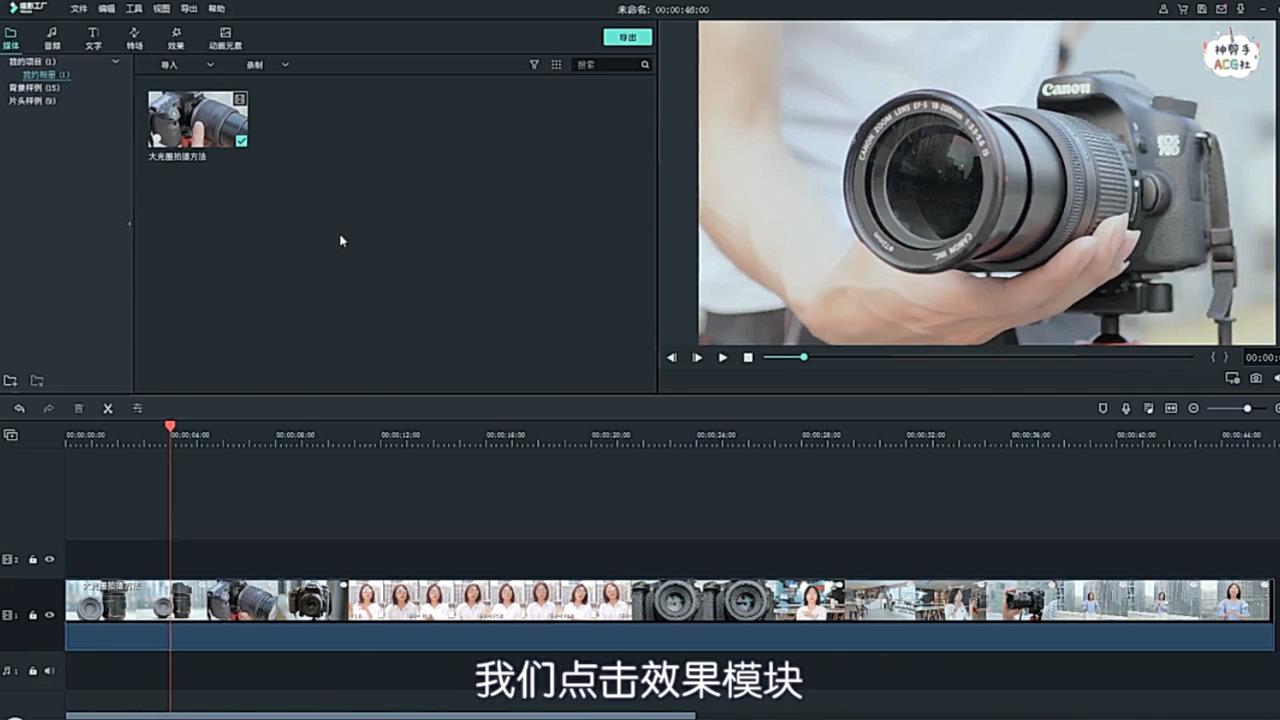The height and width of the screenshot is (720, 1280).
Task: Play the preview video
Action: click(723, 358)
